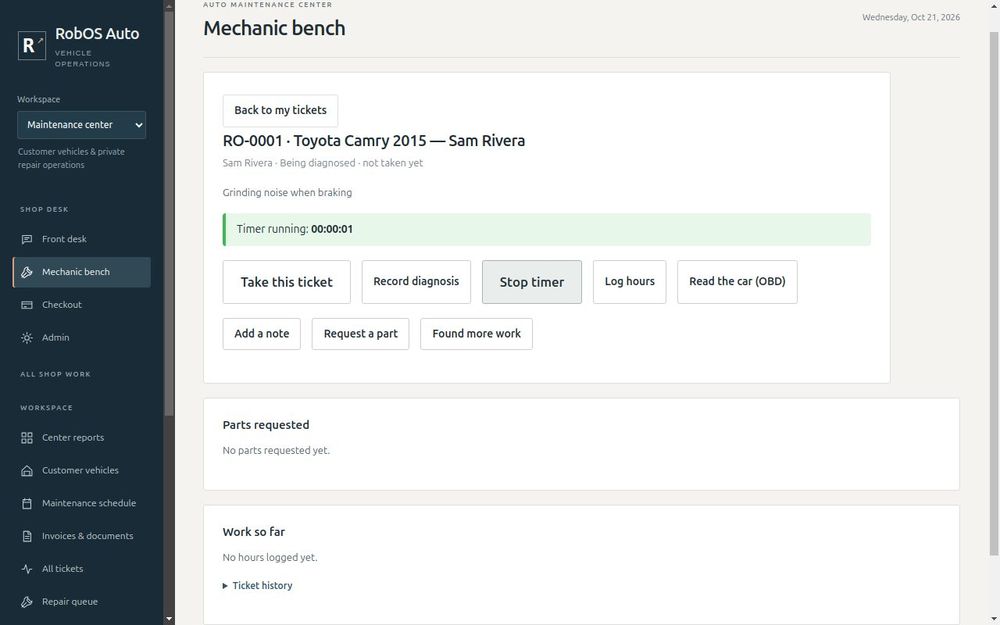Click the sidebar scrollbar up arrow
Image resolution: width=1000 pixels, height=625 pixels.
[x=169, y=6]
